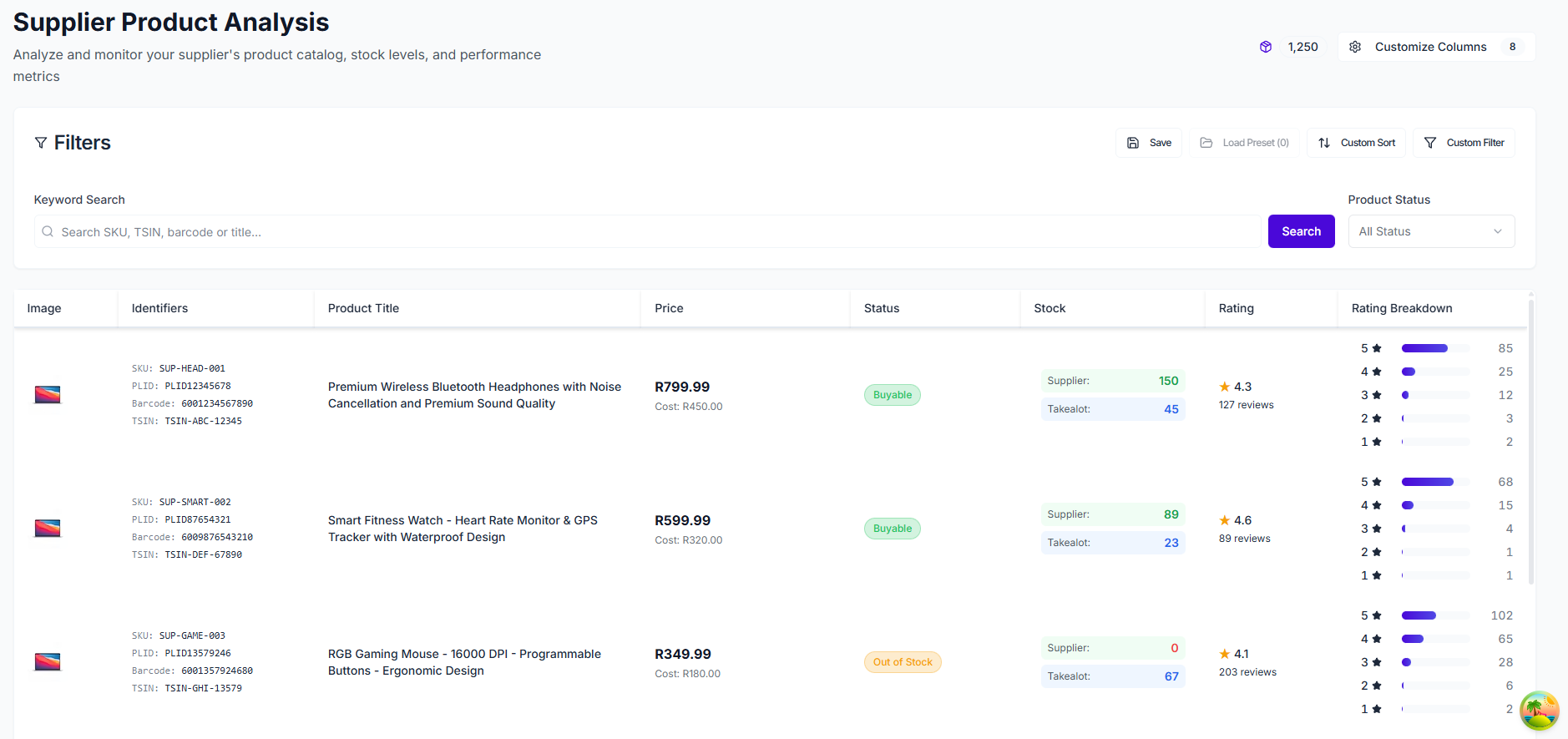Click the RGB Gaming Mouse product title
Viewport: 1568px width, 739px height.
click(x=464, y=662)
